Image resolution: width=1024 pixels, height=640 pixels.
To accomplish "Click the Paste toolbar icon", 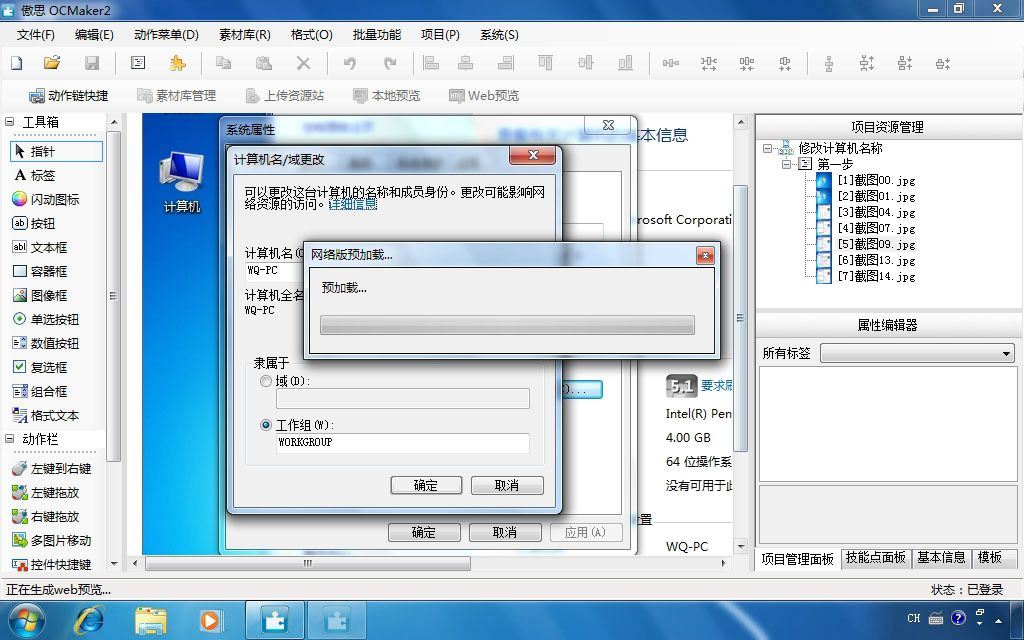I will coord(263,63).
